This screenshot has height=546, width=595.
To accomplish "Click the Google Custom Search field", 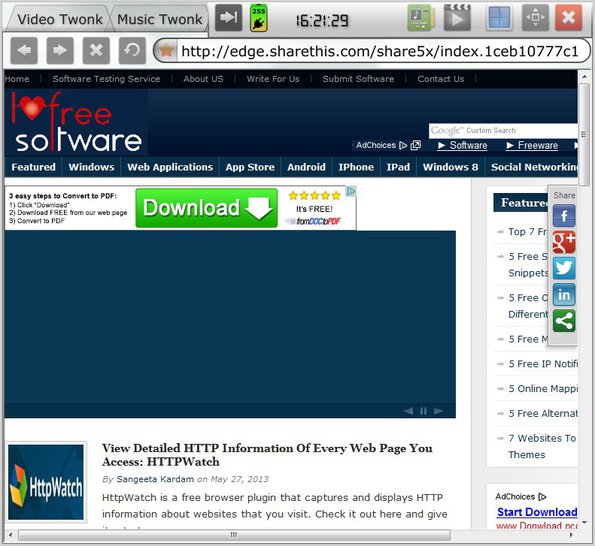I will 503,131.
